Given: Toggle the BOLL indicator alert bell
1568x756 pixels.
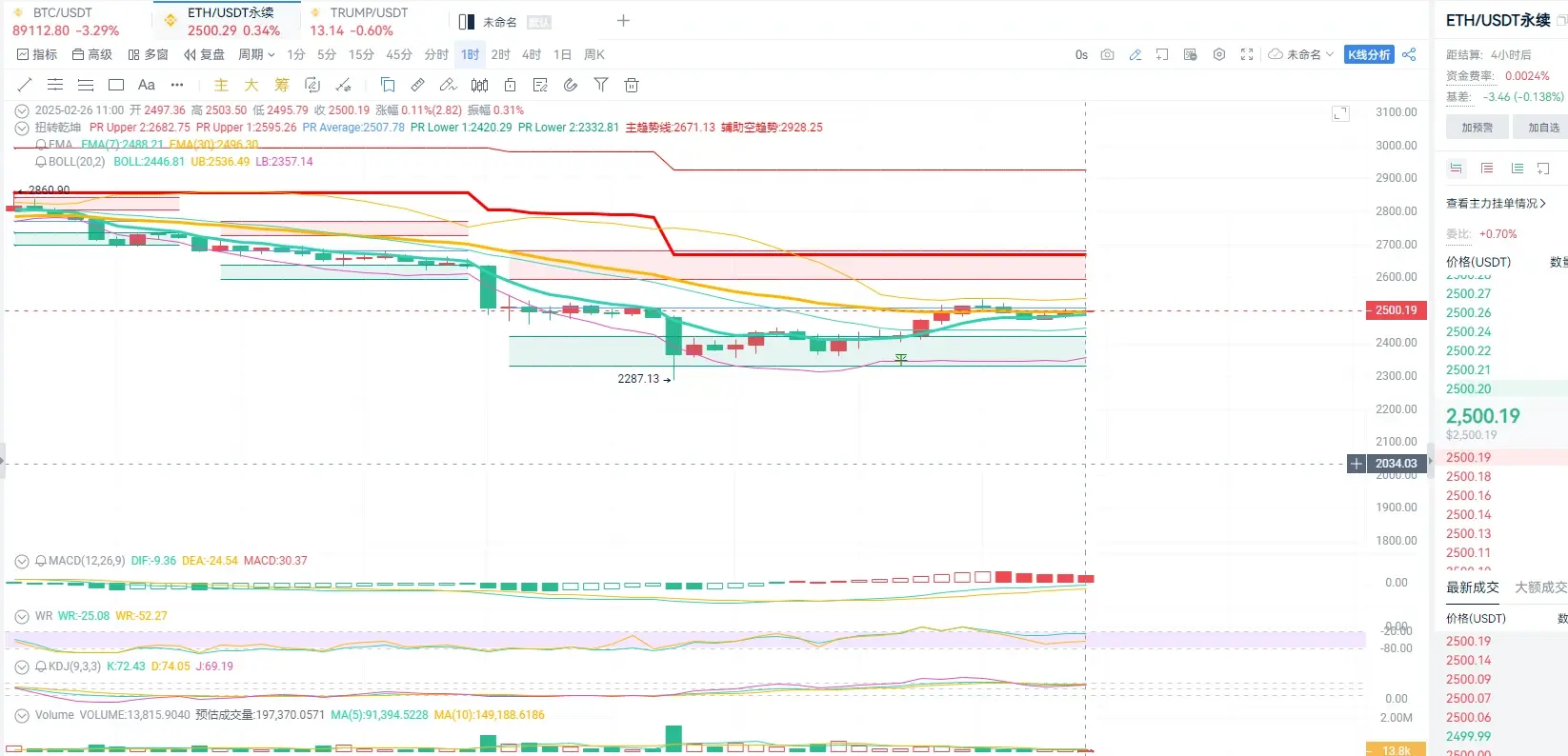Looking at the screenshot, I should click(x=41, y=162).
